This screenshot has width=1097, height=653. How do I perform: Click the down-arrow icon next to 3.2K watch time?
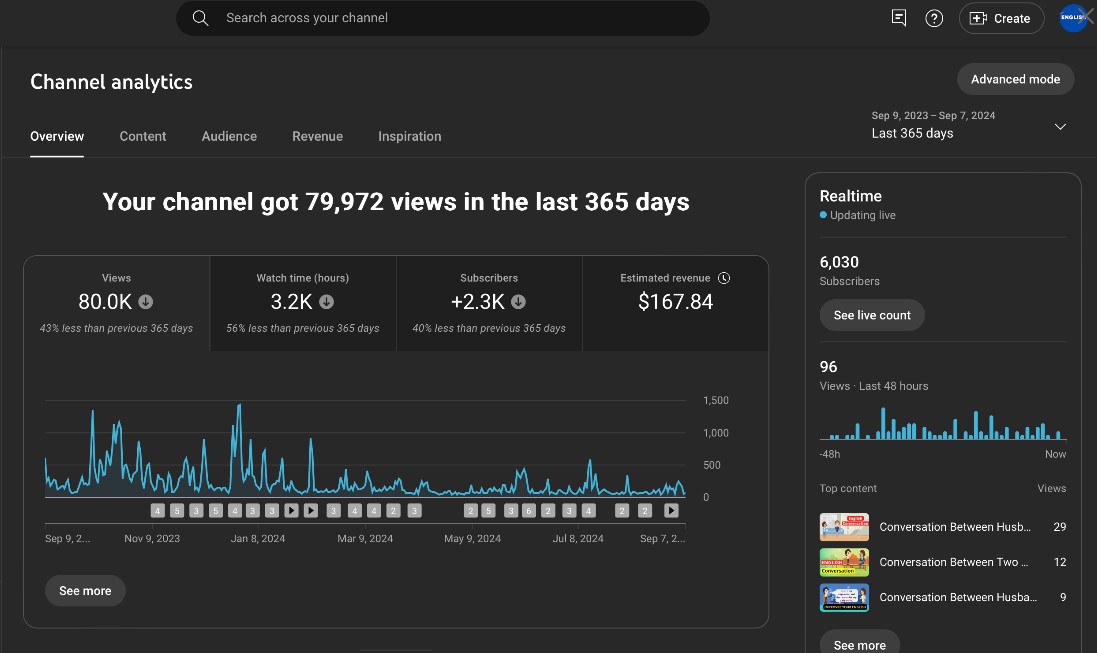pos(326,302)
